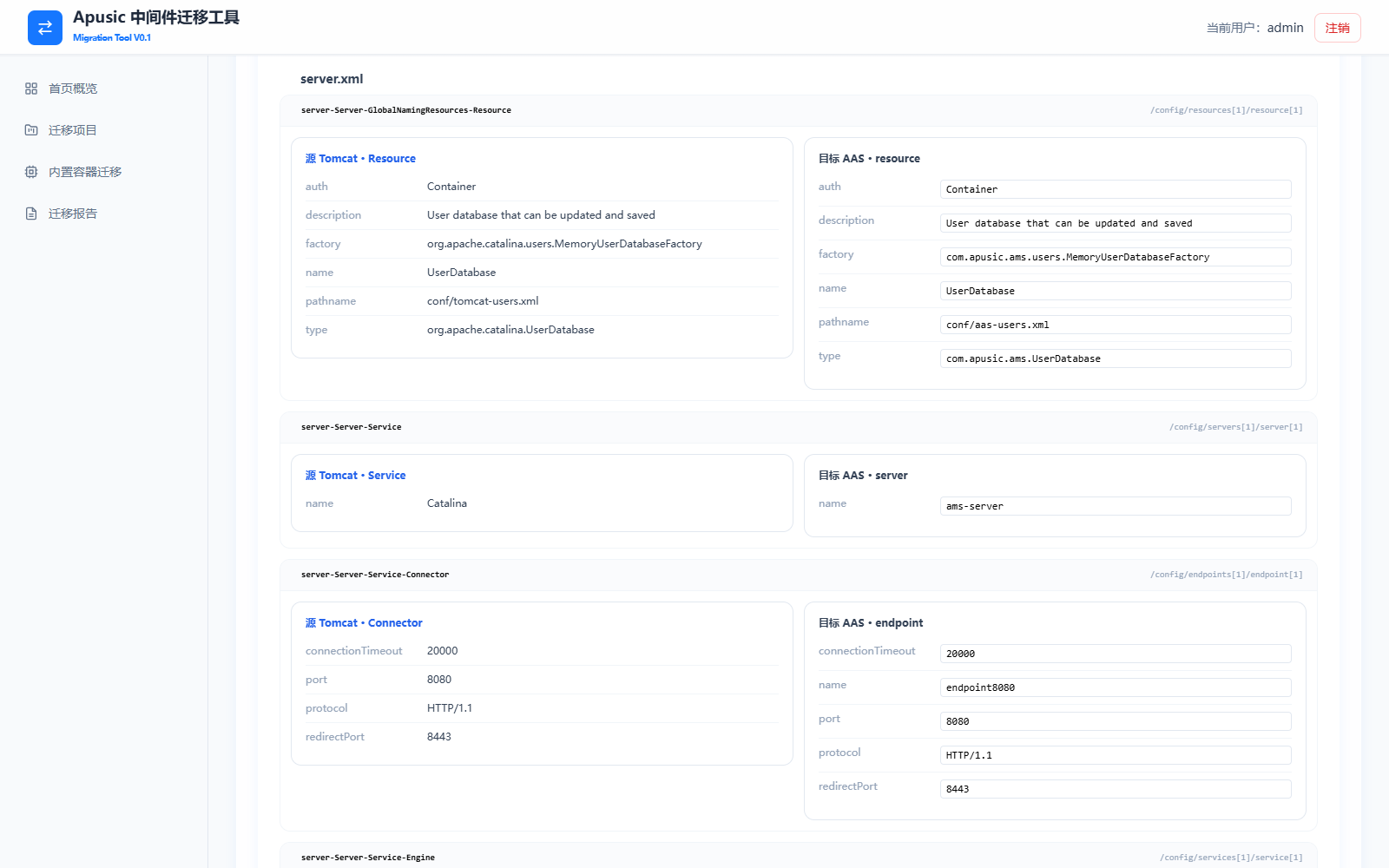Image resolution: width=1389 pixels, height=868 pixels.
Task: Click the Apusic migration tool logo icon
Action: click(45, 28)
